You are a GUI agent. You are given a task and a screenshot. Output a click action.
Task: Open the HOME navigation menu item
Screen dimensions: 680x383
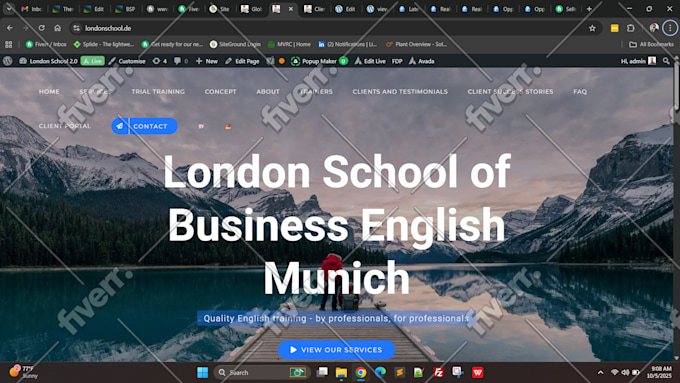pyautogui.click(x=49, y=92)
